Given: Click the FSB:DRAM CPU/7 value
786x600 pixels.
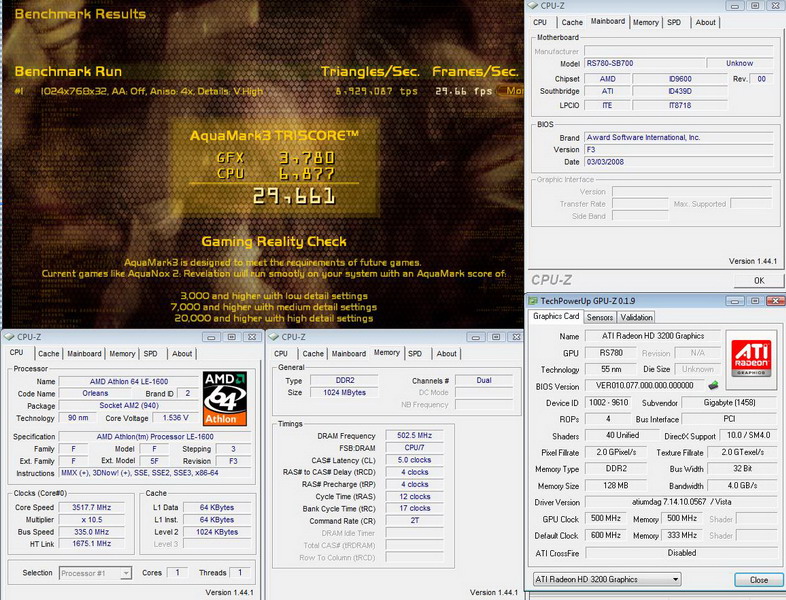Looking at the screenshot, I should 415,448.
